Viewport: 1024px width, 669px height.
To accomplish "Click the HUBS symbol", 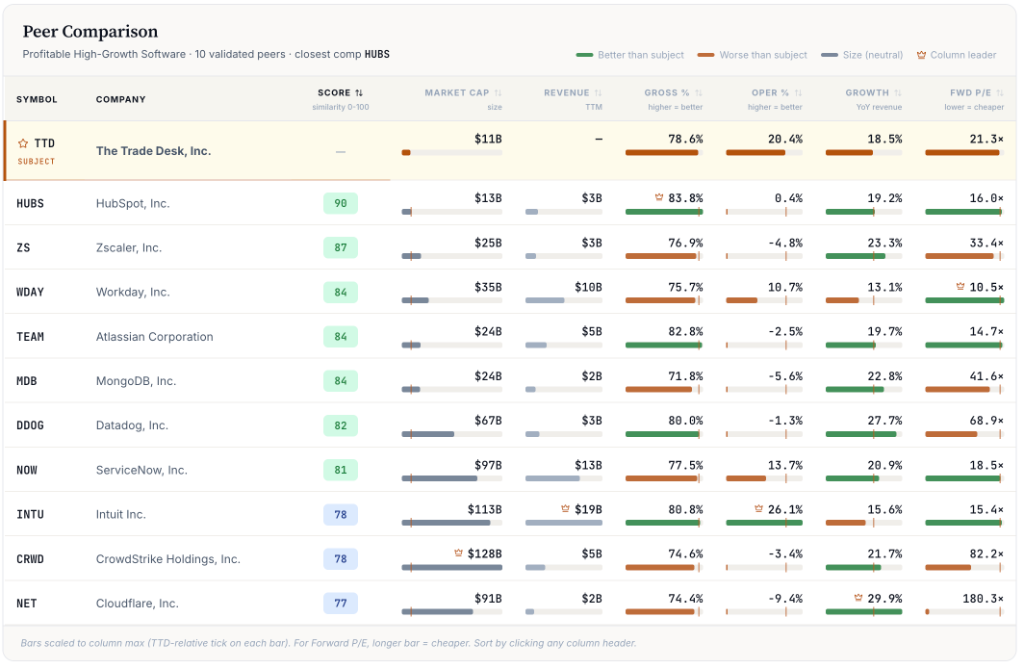I will (x=30, y=203).
